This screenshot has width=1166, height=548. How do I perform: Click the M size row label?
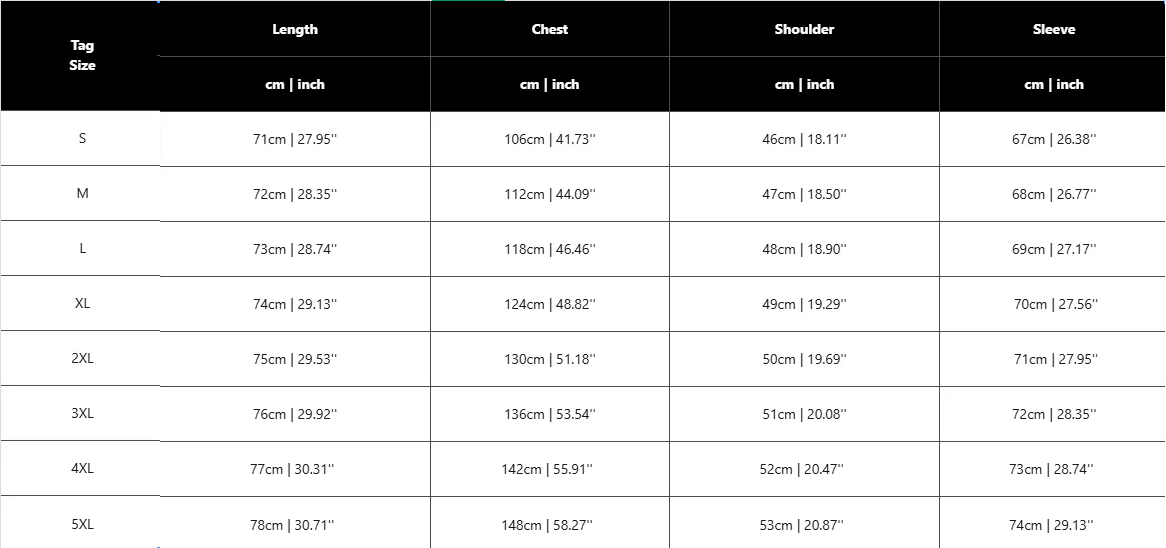[82, 194]
